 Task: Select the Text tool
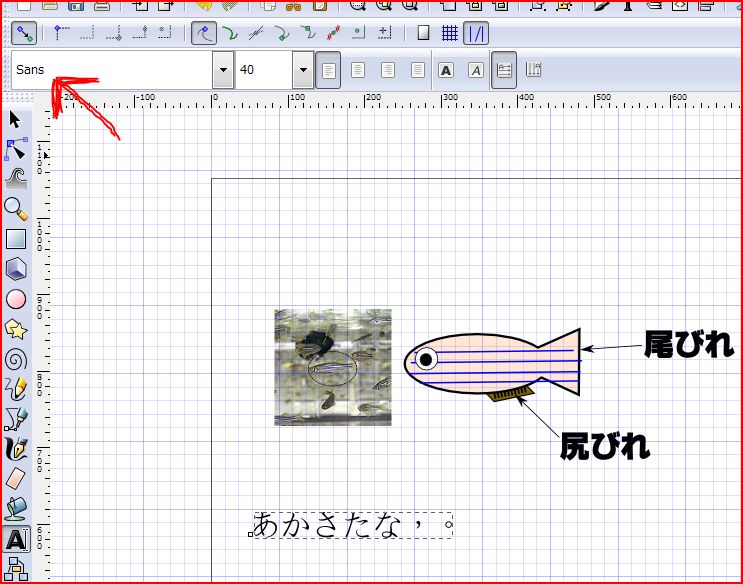[16, 539]
